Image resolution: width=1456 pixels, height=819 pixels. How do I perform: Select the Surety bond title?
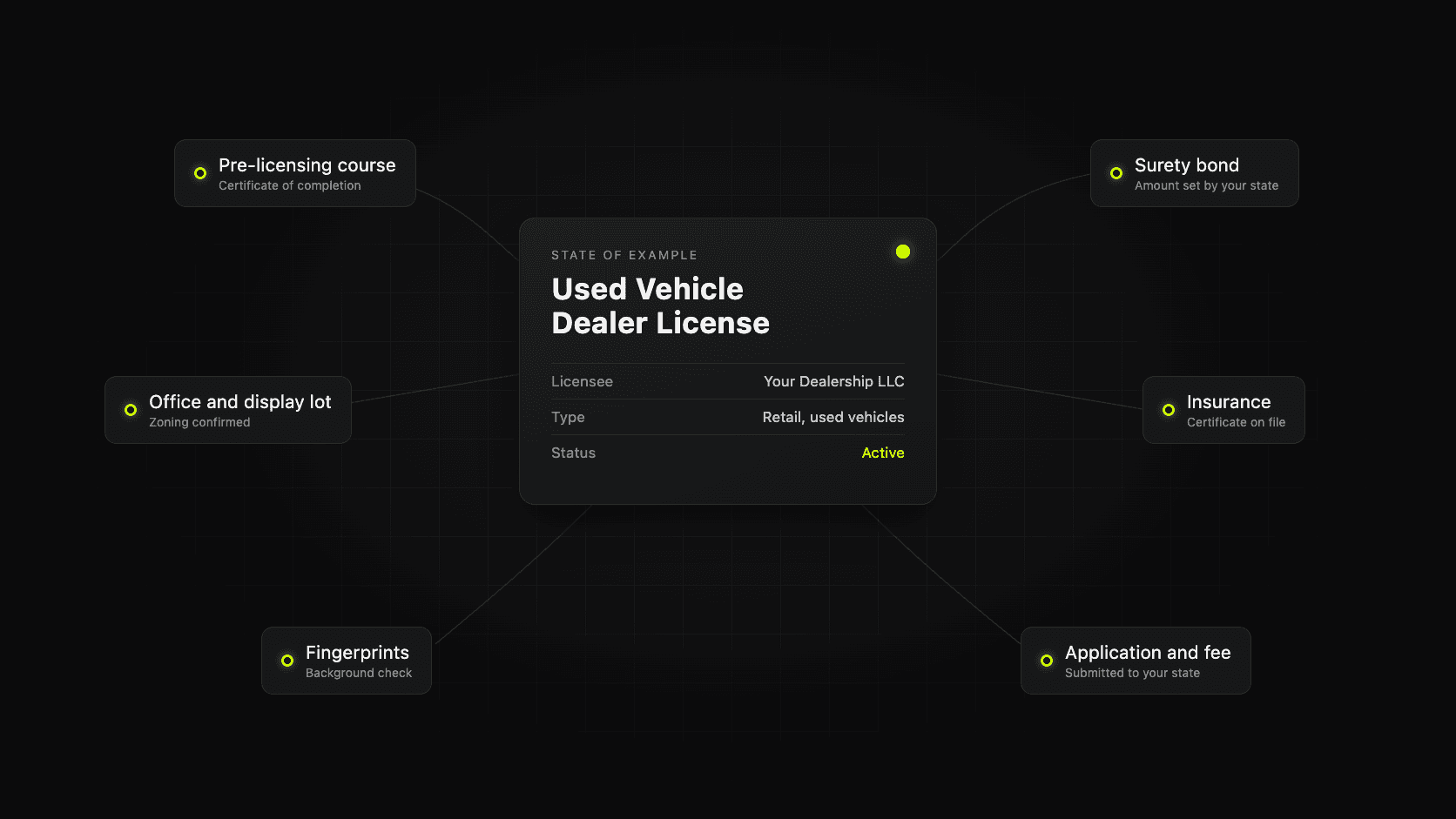1186,165
